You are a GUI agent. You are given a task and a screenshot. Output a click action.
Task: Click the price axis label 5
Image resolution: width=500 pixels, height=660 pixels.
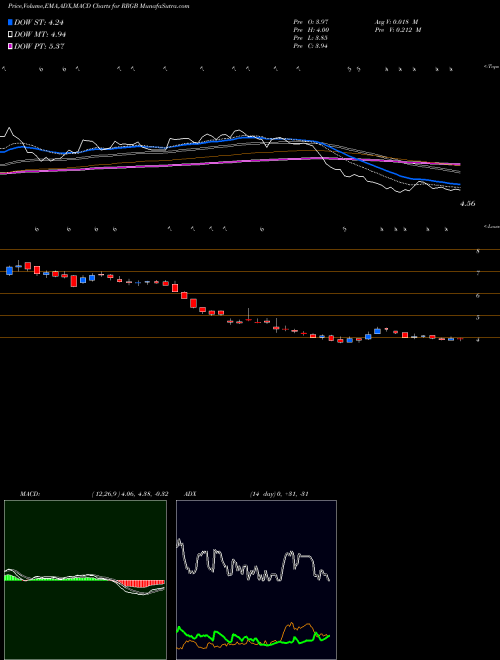(x=478, y=318)
